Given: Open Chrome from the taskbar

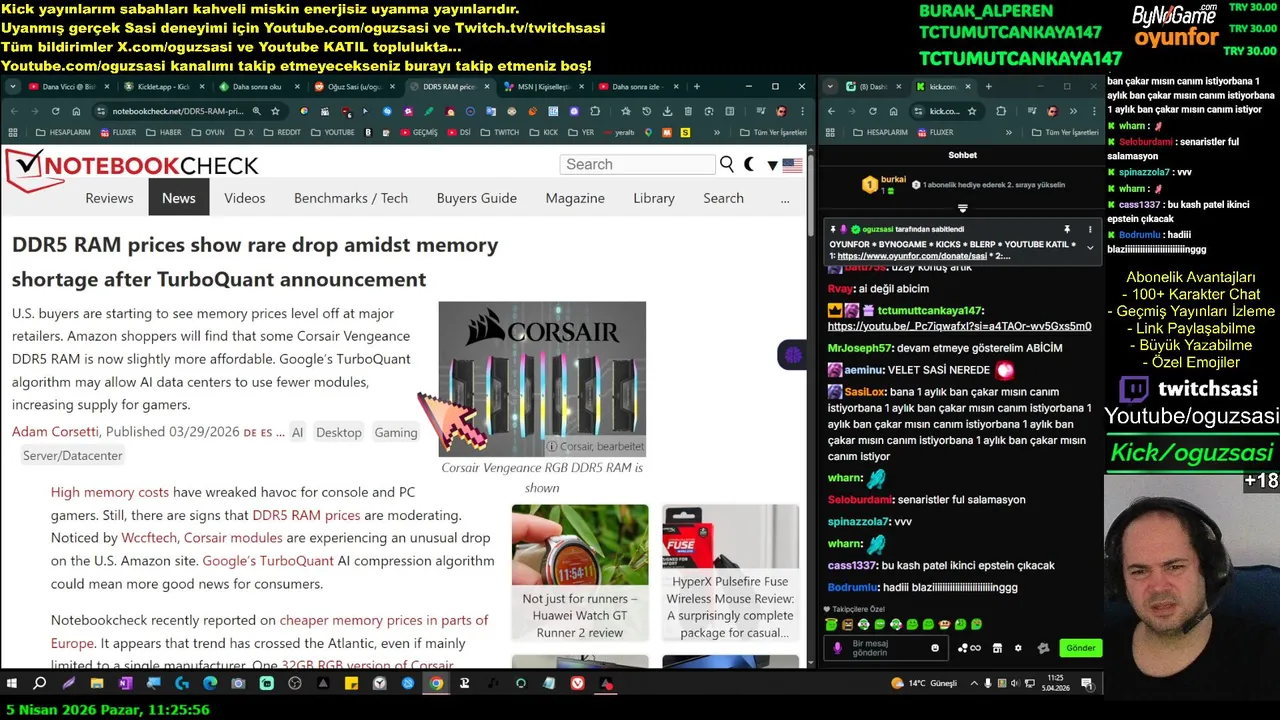Looking at the screenshot, I should (x=436, y=684).
